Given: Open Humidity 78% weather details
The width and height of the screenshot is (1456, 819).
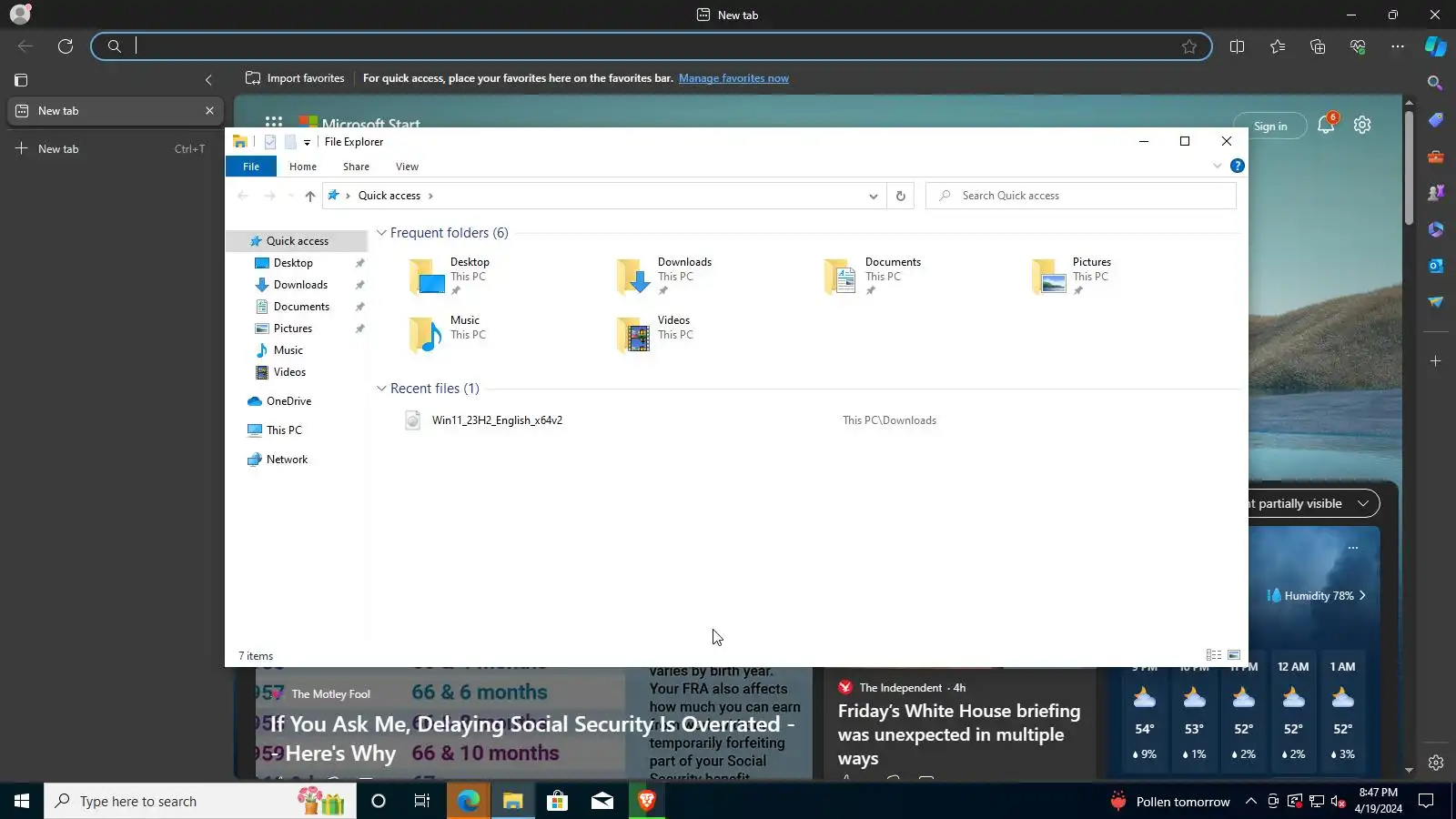Looking at the screenshot, I should 1316,596.
